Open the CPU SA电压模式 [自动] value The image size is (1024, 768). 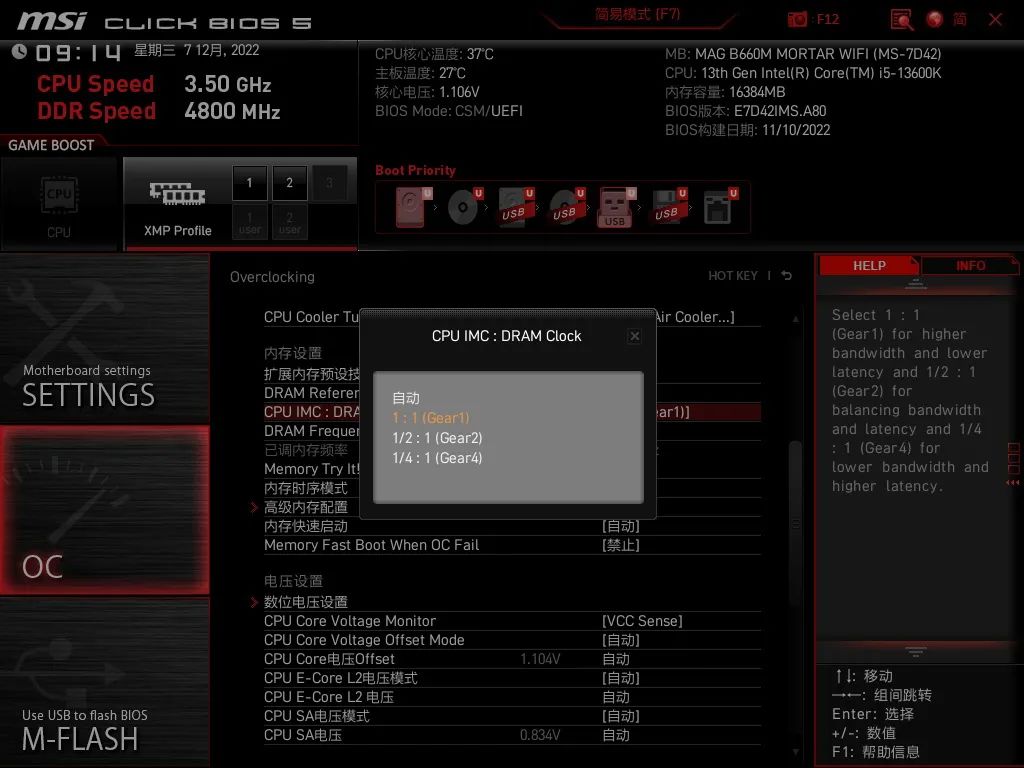(x=620, y=716)
